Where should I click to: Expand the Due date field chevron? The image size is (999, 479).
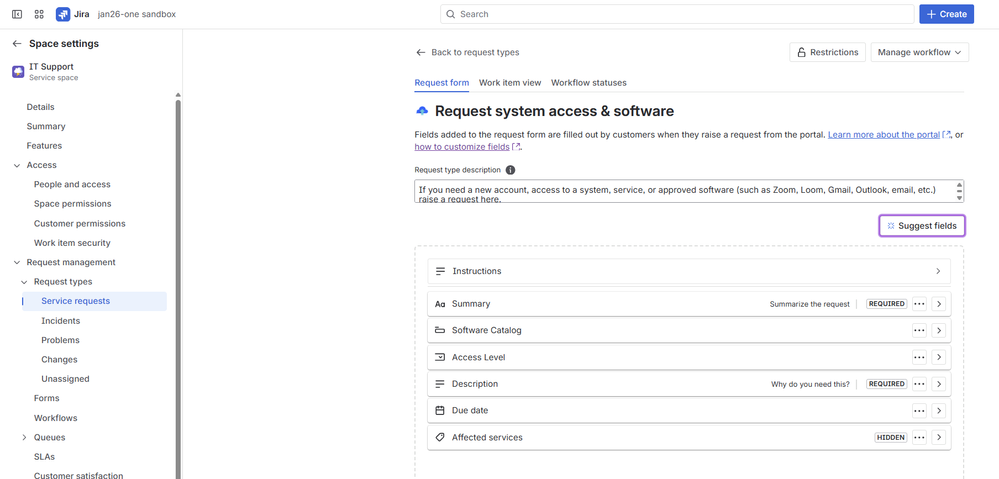(x=938, y=411)
